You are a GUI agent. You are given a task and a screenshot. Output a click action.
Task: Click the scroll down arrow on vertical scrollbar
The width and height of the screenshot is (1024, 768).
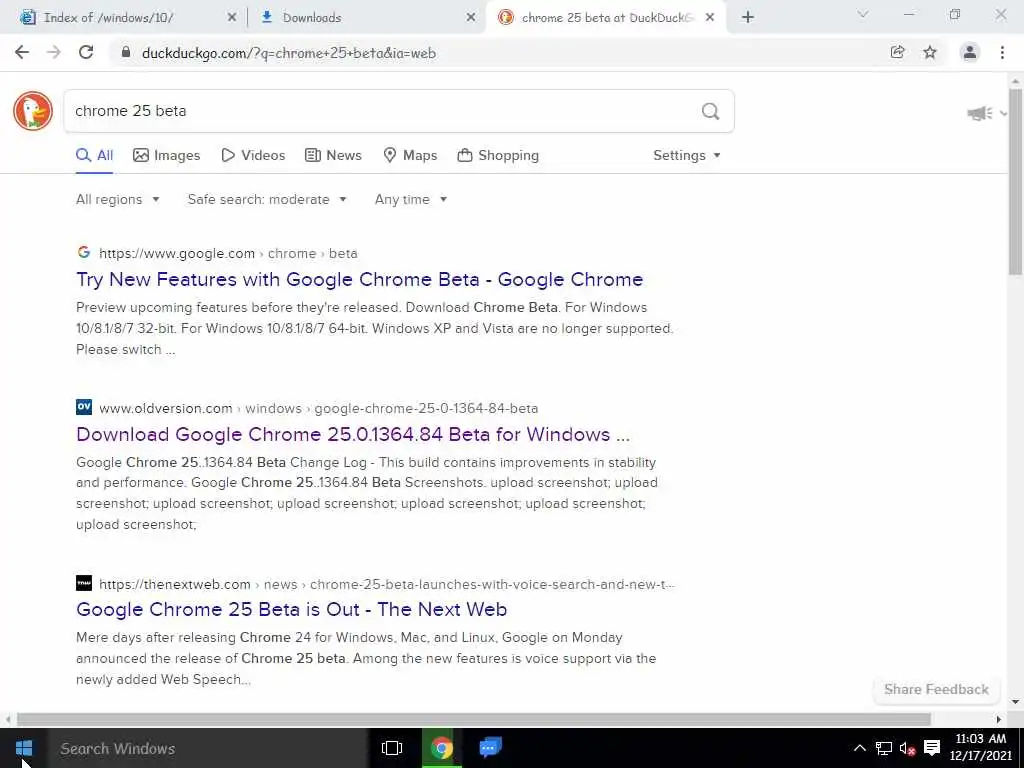(1016, 702)
